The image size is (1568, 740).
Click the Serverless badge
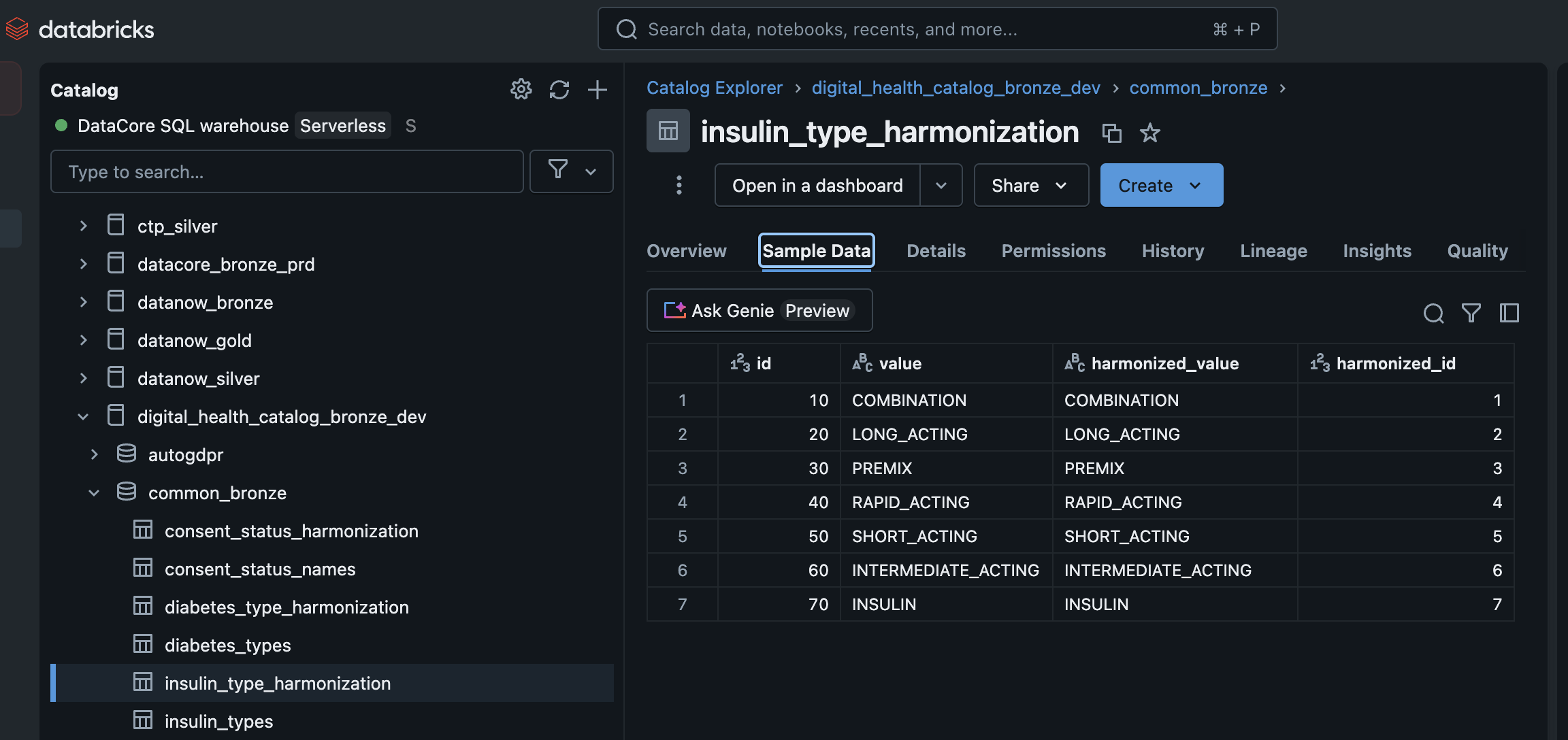tap(343, 126)
